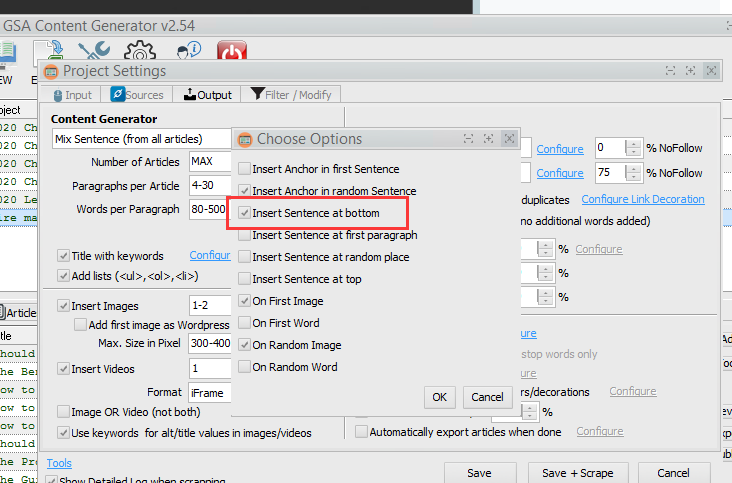The width and height of the screenshot is (732, 483).
Task: Restore down the Choose Options dialog
Action: click(468, 139)
